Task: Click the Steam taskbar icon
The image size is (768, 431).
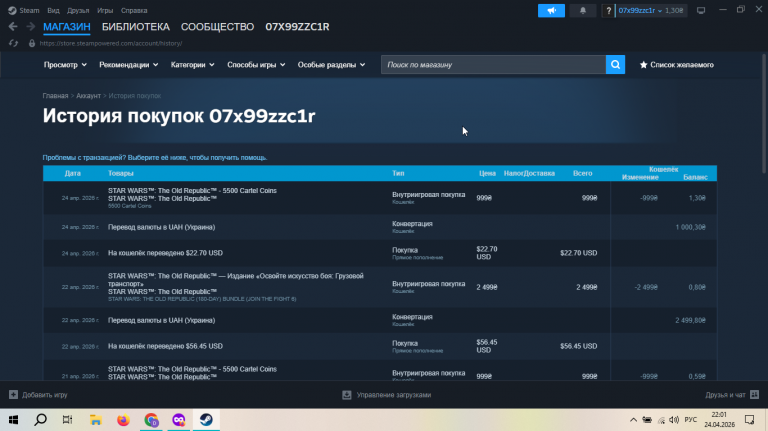Action: pos(206,420)
